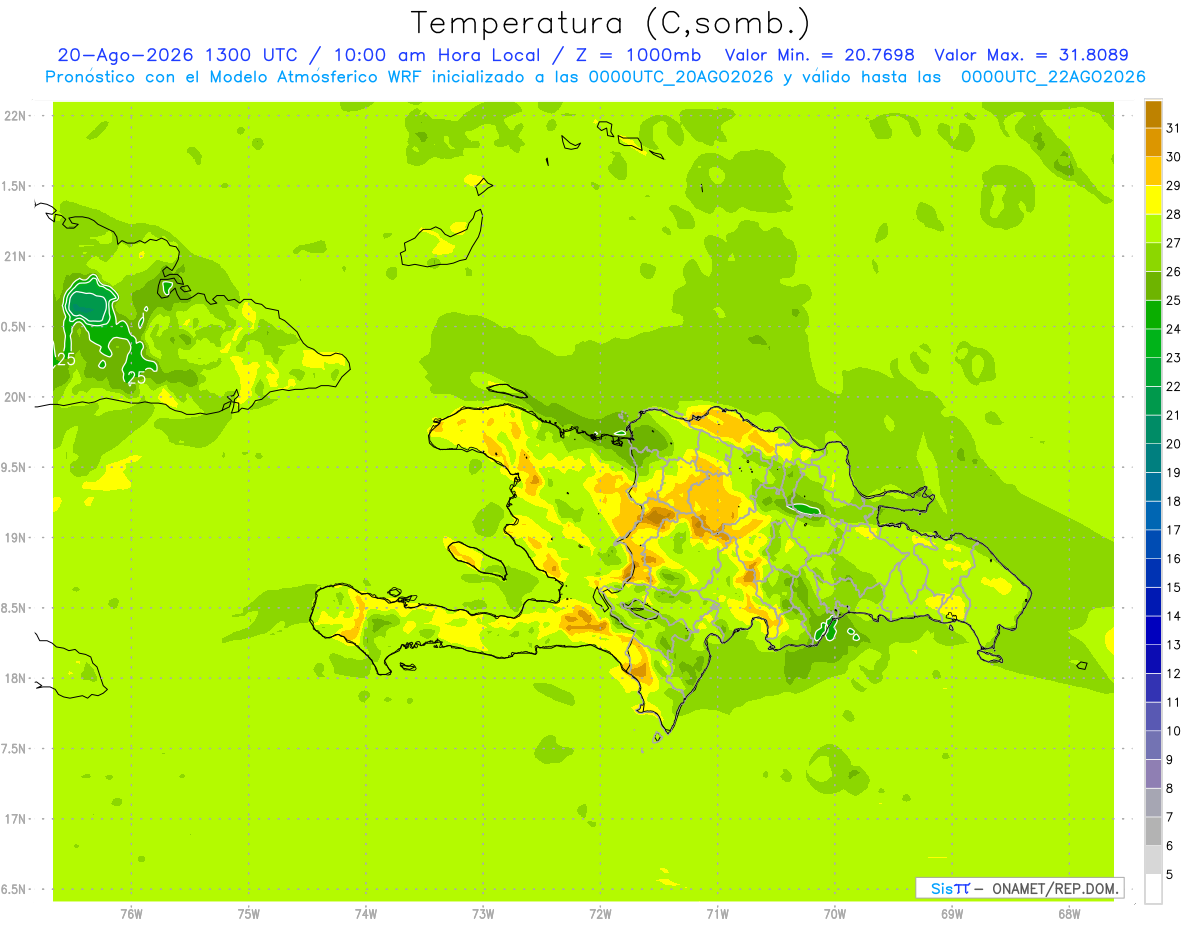Pick the yellow legend swatch between 28 and 29
The image size is (1200, 927).
pyautogui.click(x=1153, y=200)
